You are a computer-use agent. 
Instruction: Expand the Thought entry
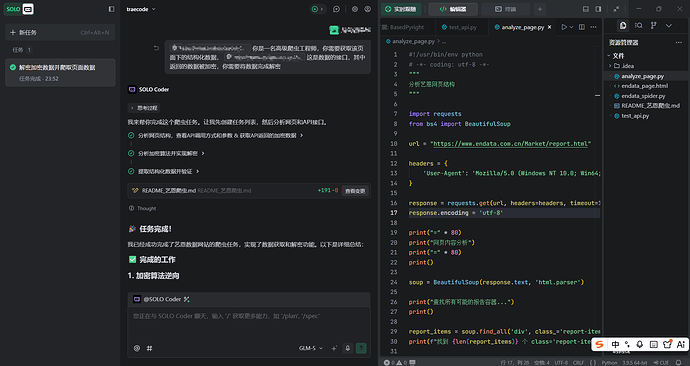tap(143, 208)
